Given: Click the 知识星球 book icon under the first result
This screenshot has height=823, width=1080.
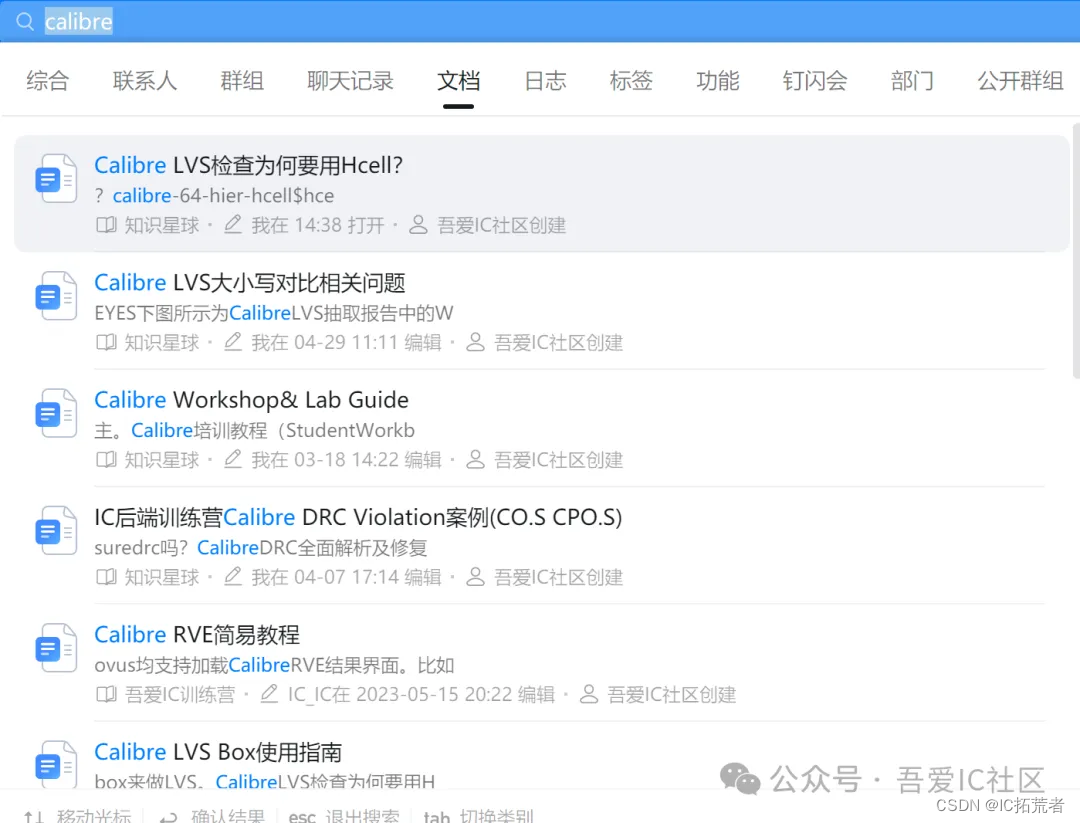Looking at the screenshot, I should point(106,225).
